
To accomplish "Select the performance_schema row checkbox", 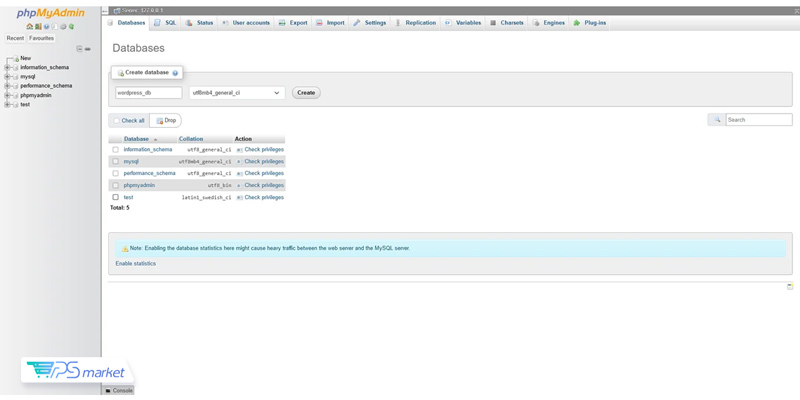I will pyautogui.click(x=116, y=173).
